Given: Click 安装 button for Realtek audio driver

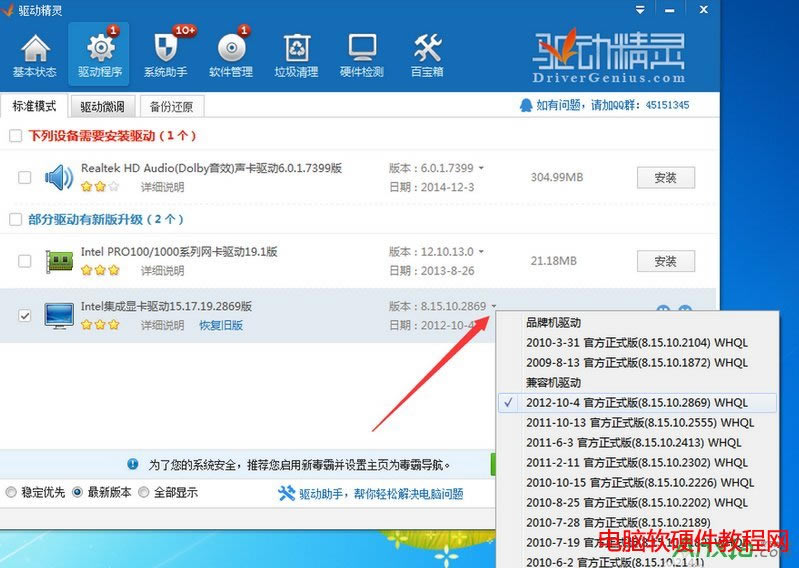Looking at the screenshot, I should [x=665, y=178].
